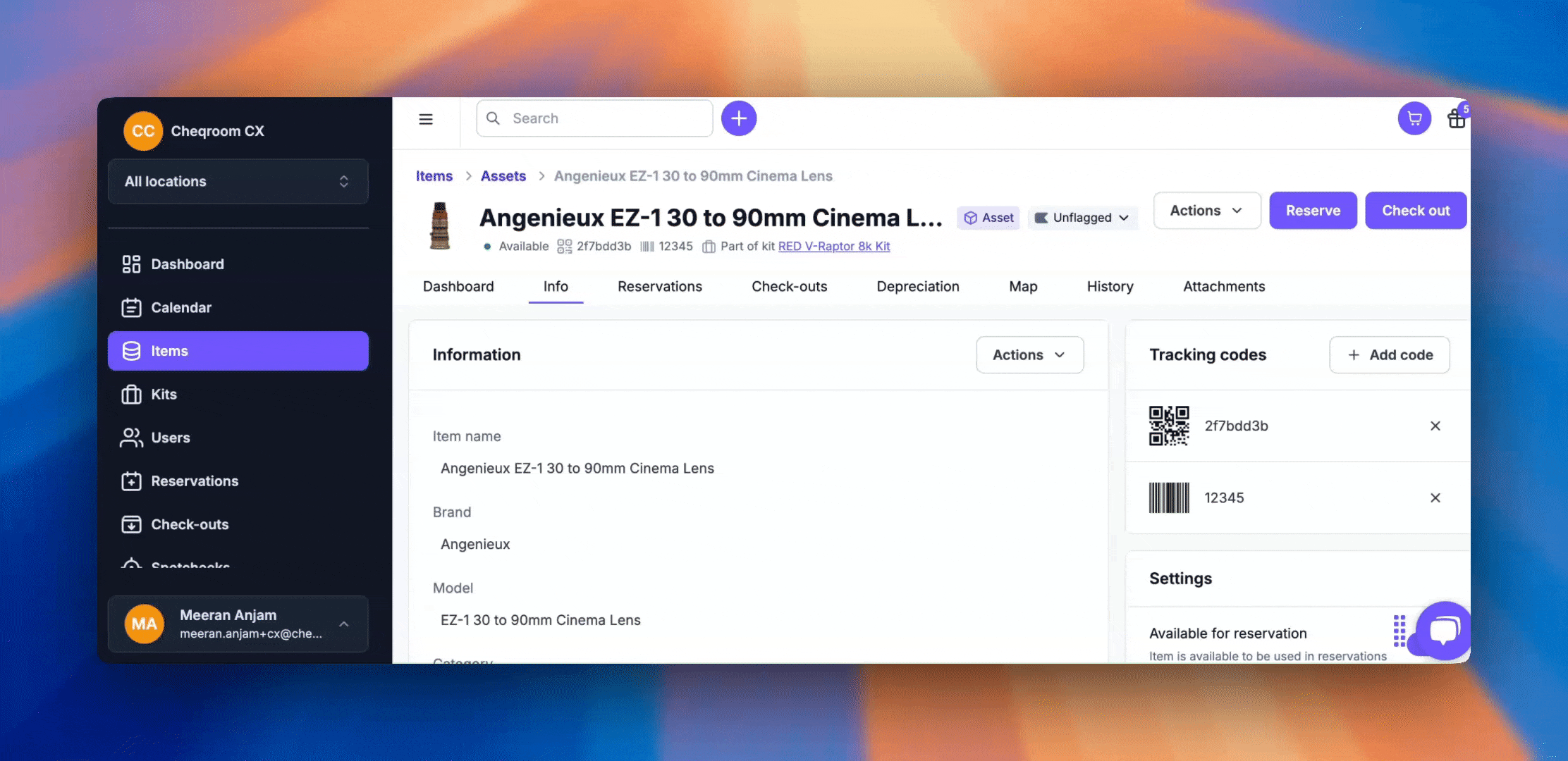Open Check-outs in the sidebar

238,525
